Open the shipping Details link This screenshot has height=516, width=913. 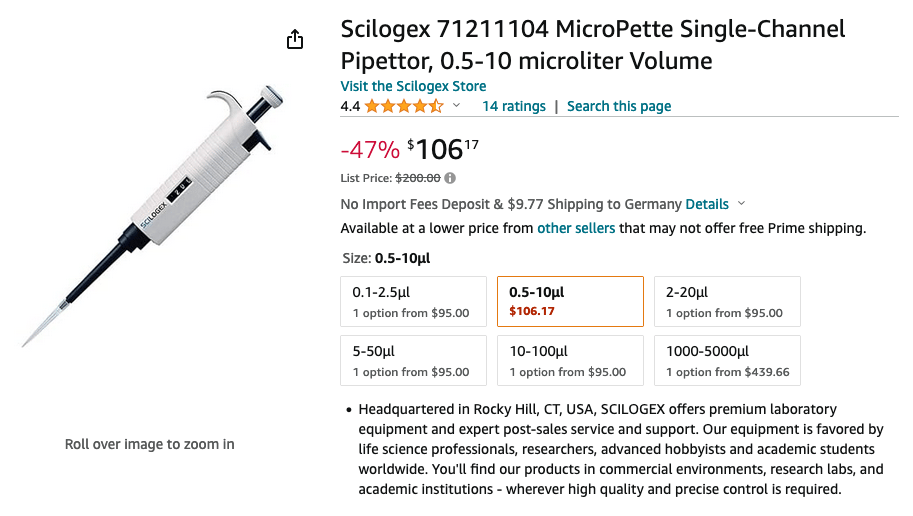pyautogui.click(x=707, y=204)
